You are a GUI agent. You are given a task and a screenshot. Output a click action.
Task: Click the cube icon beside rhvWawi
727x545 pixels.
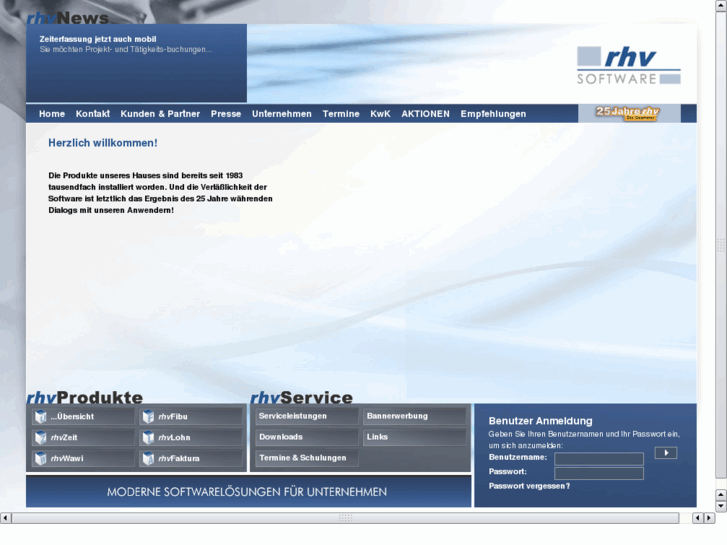(41, 458)
